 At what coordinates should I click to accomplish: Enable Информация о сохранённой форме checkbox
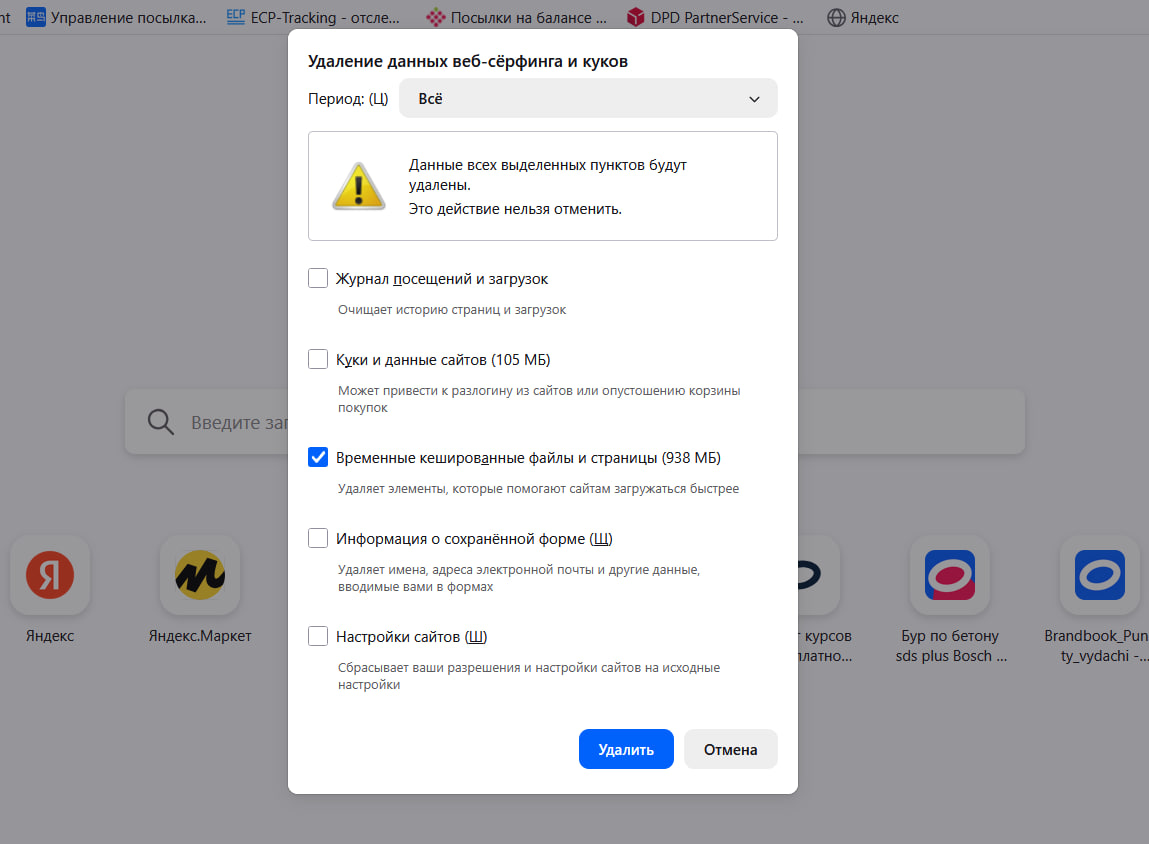pyautogui.click(x=318, y=538)
